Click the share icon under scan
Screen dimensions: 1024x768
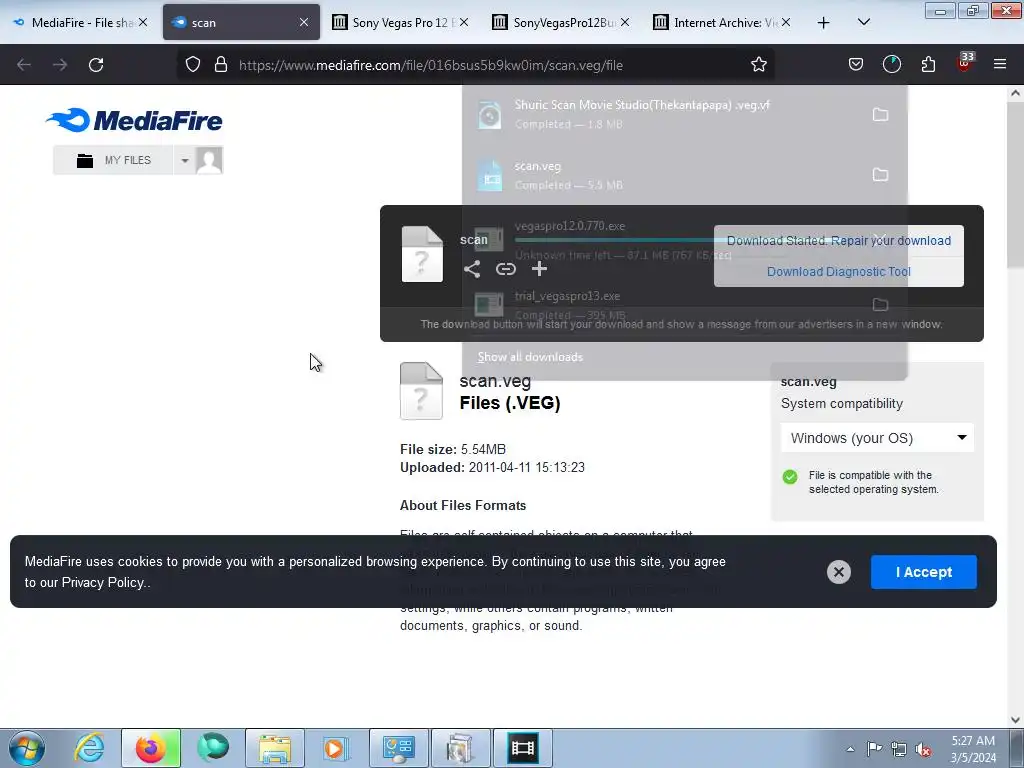(472, 269)
